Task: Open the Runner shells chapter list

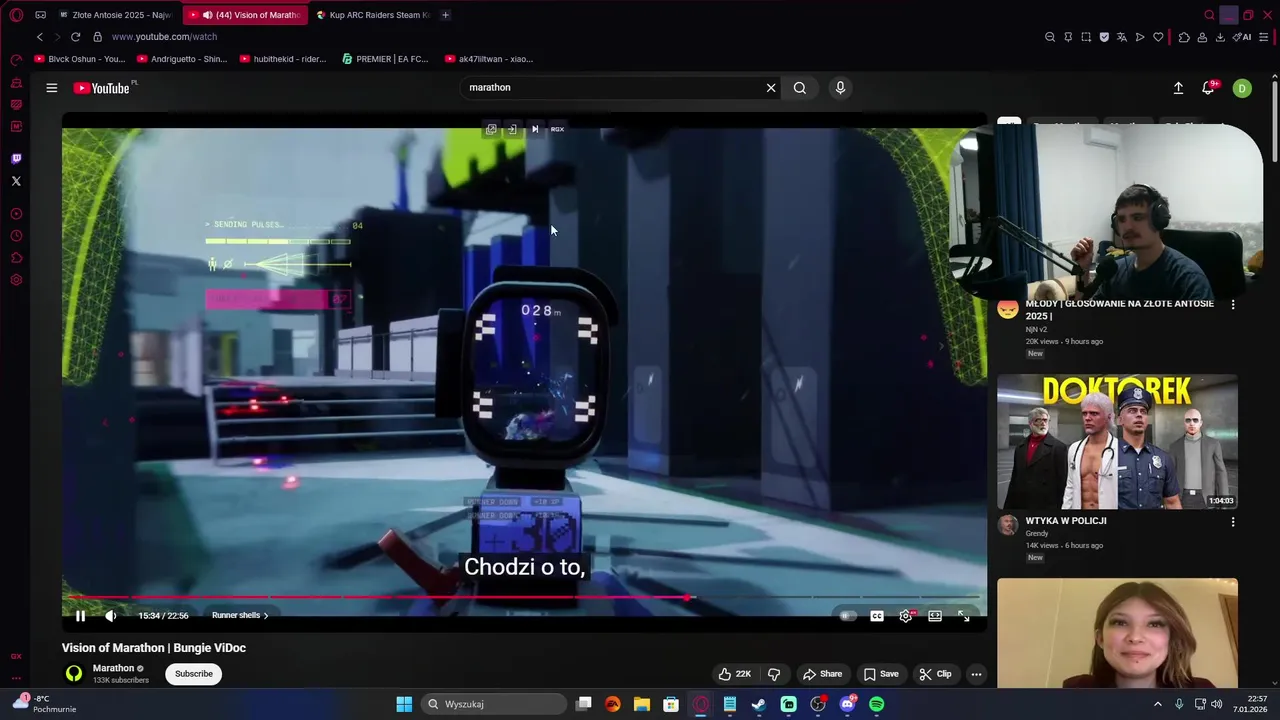Action: (240, 616)
